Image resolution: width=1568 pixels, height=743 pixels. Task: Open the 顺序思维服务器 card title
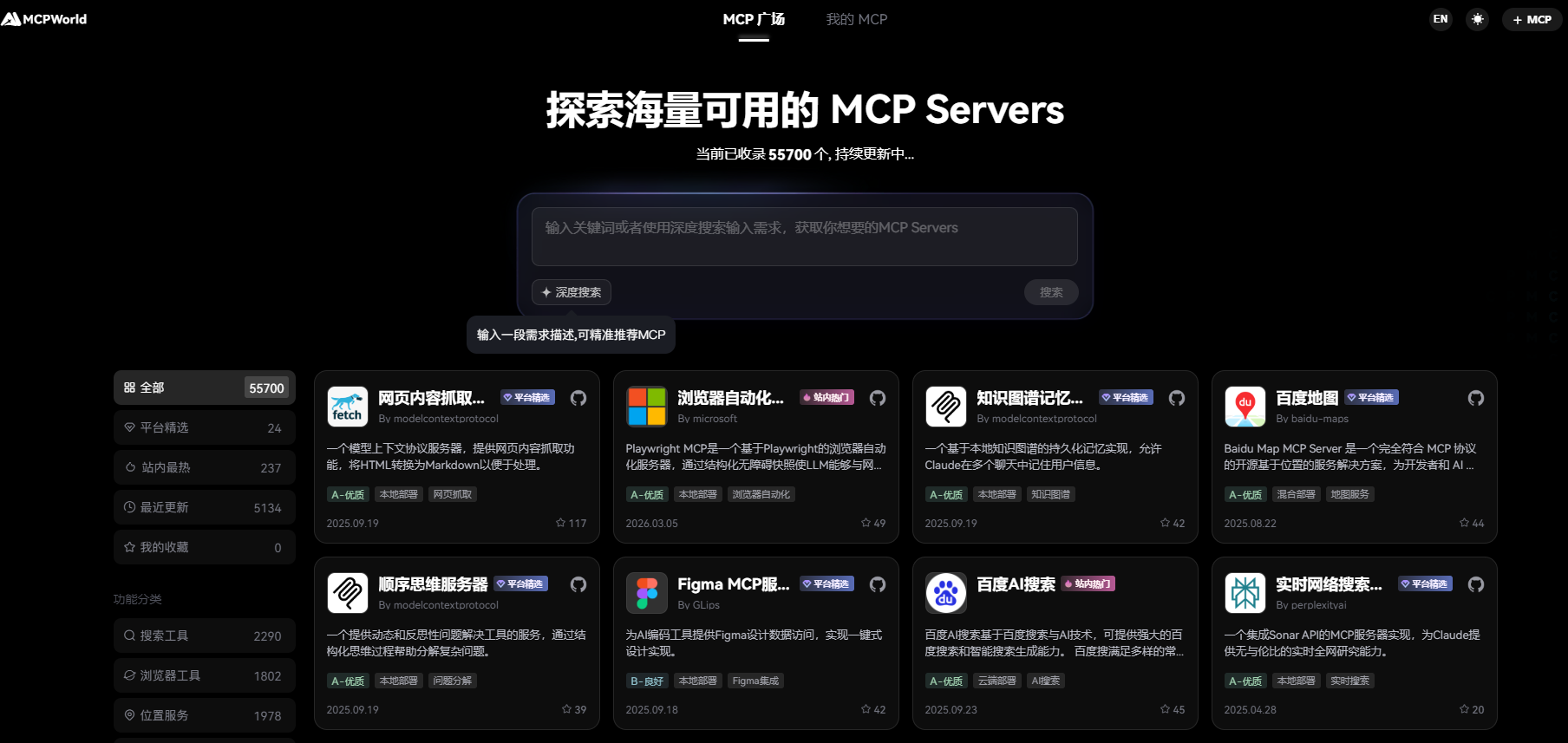pos(433,584)
